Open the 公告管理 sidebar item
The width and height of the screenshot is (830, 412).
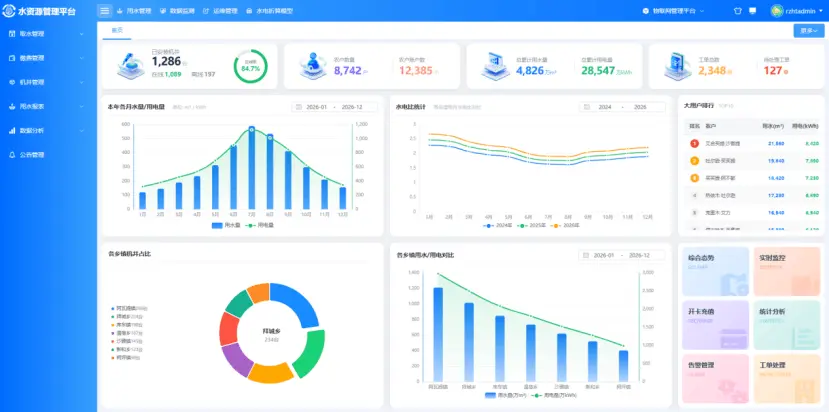click(x=48, y=155)
